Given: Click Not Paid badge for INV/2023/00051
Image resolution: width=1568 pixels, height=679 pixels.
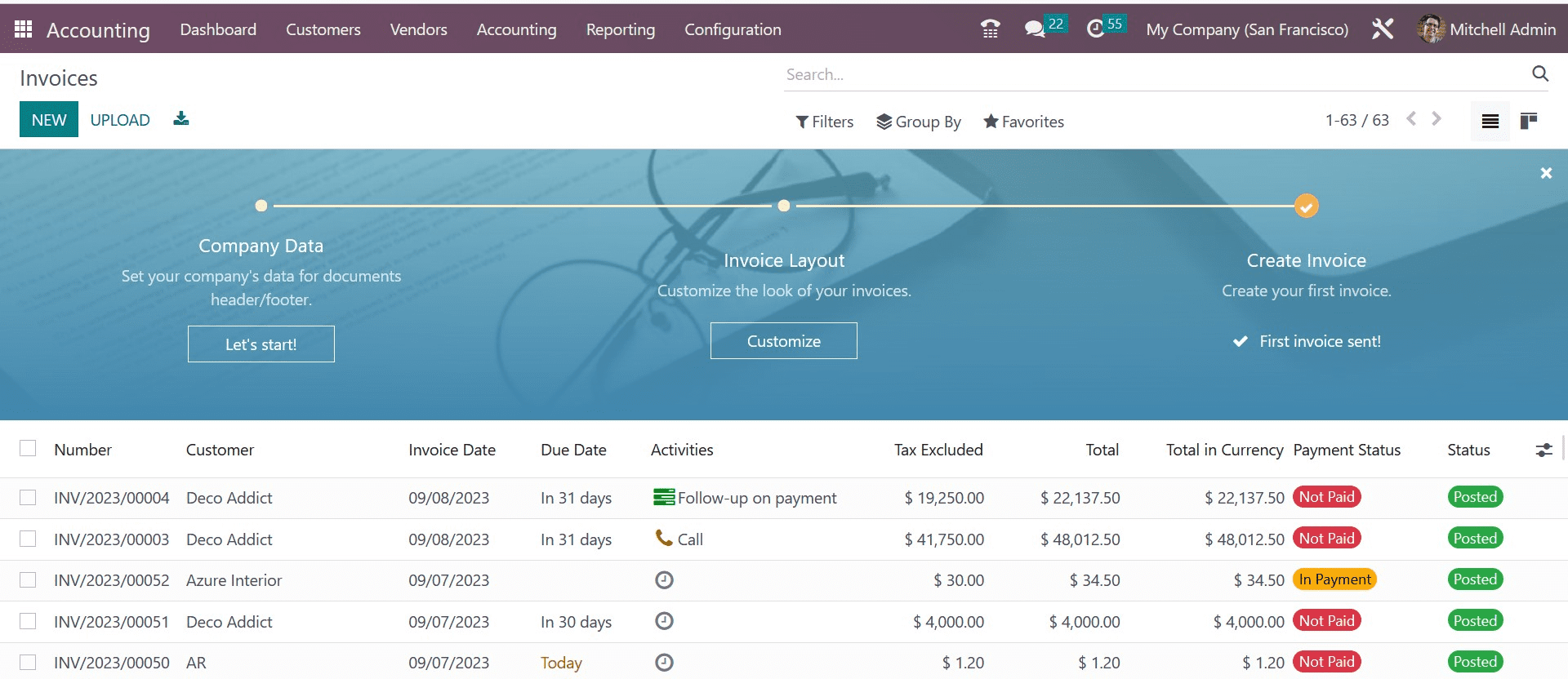Looking at the screenshot, I should [x=1326, y=620].
